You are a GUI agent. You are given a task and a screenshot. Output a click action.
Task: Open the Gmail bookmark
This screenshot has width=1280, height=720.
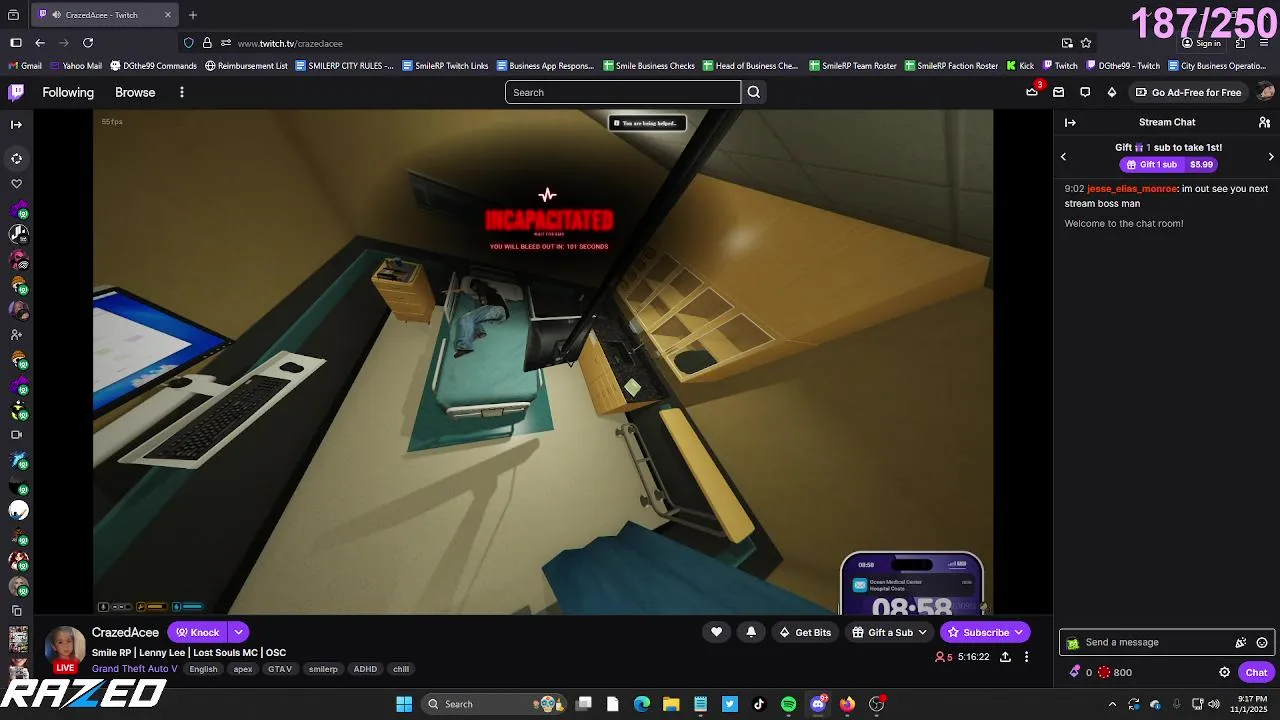pyautogui.click(x=25, y=66)
